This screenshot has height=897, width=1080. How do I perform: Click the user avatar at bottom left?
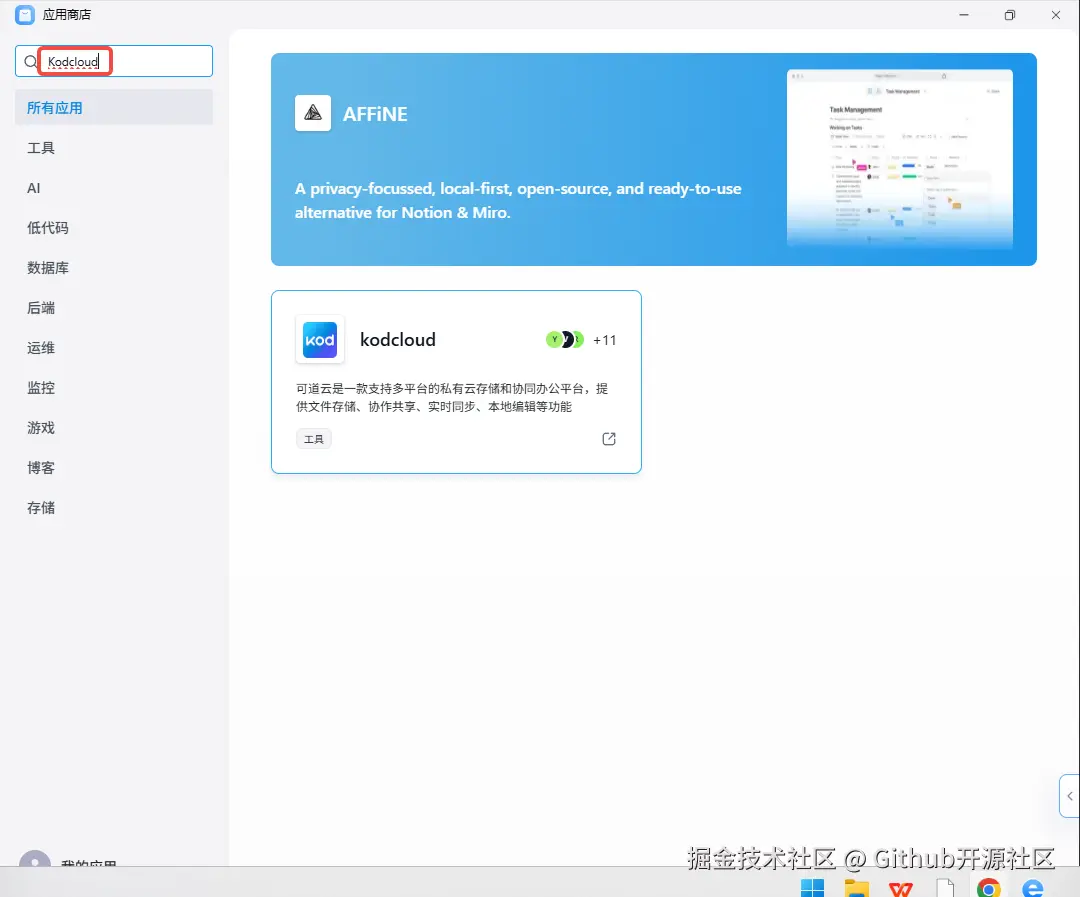click(34, 858)
